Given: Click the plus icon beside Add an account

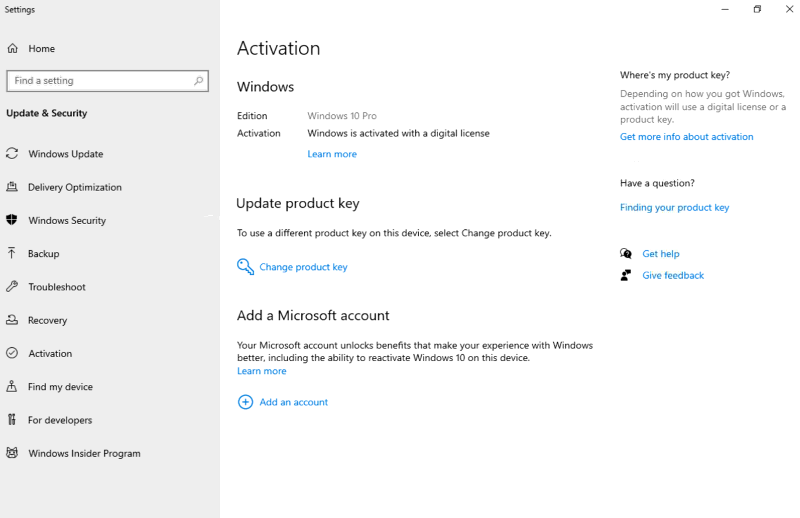Looking at the screenshot, I should click(x=245, y=402).
